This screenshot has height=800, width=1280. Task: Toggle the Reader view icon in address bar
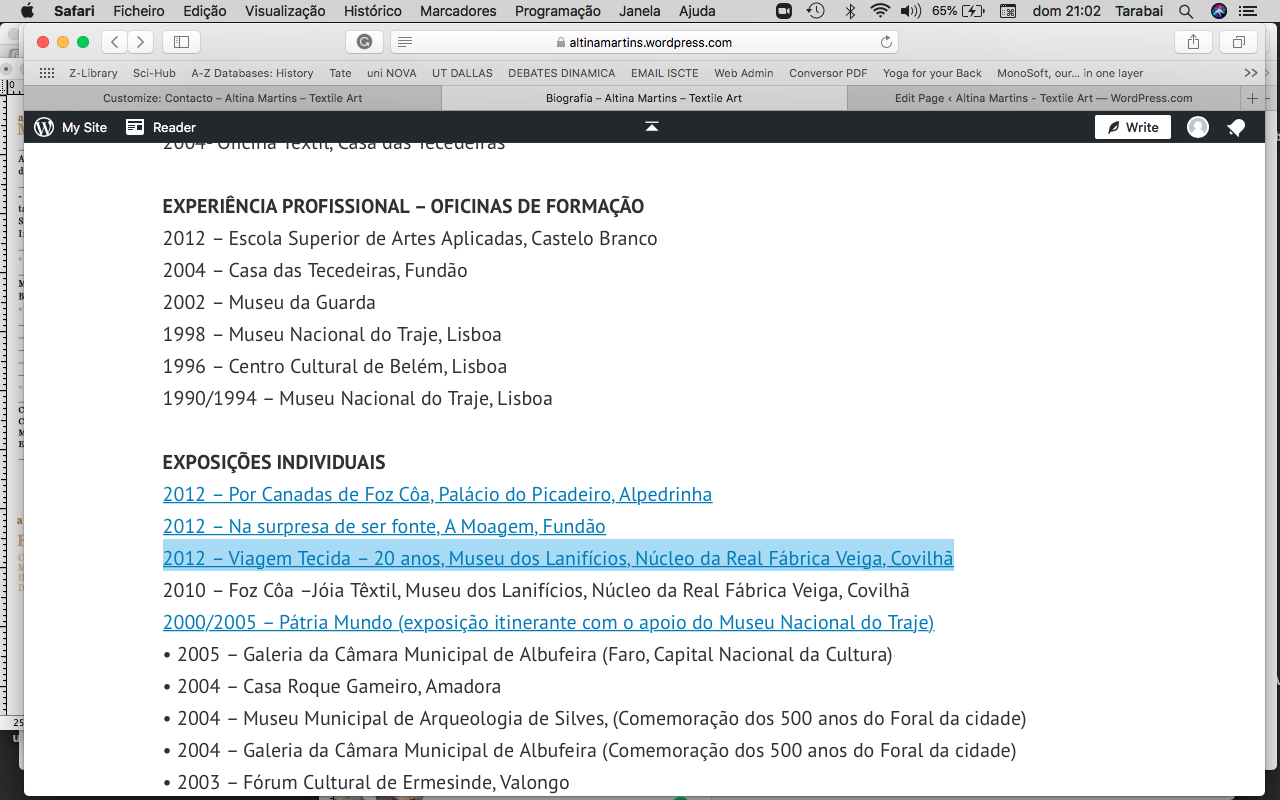tap(405, 42)
